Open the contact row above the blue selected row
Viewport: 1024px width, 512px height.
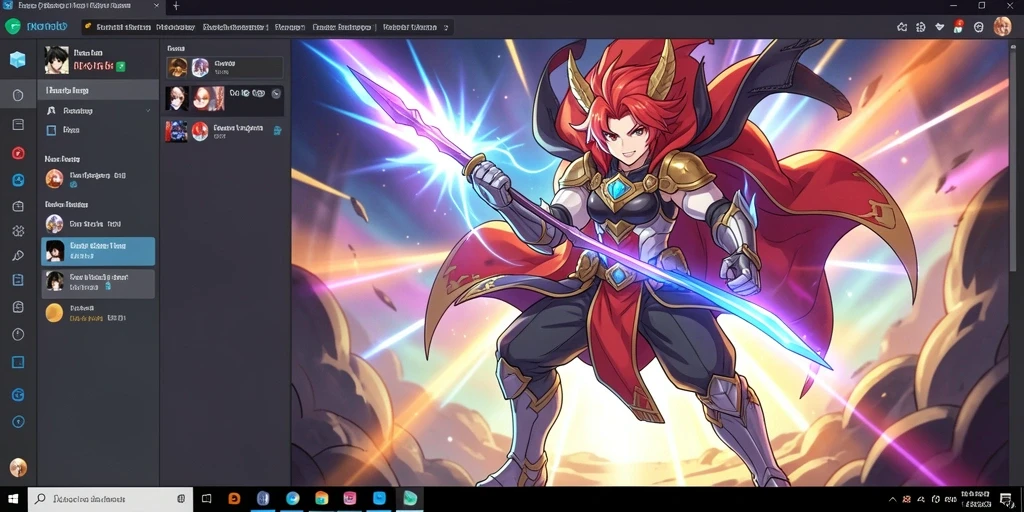click(98, 224)
